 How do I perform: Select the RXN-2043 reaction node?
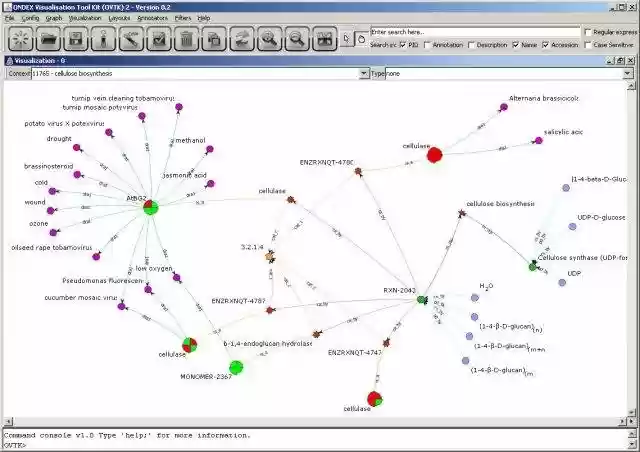click(x=422, y=300)
